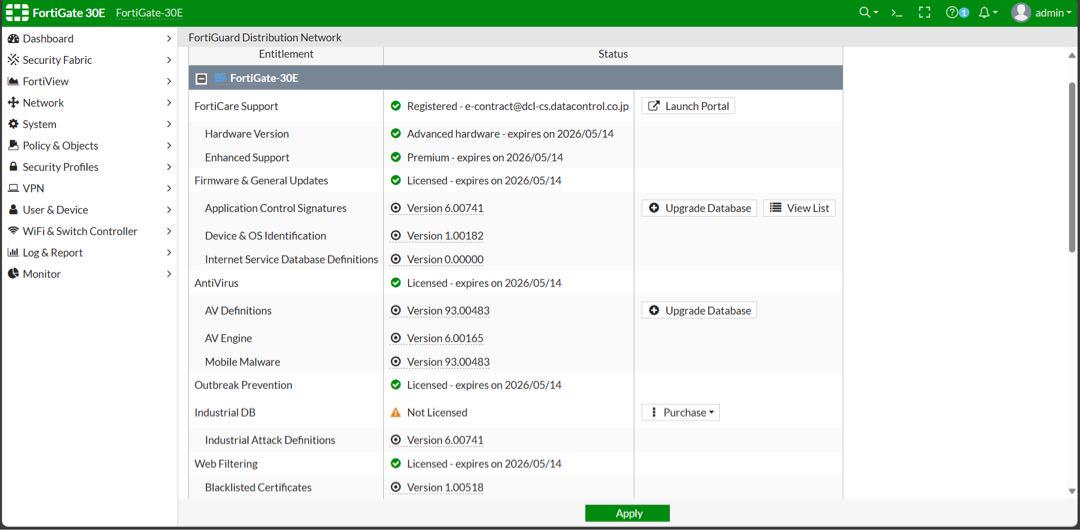
Task: Click the warning triangle for Industrial DB
Action: [x=395, y=412]
